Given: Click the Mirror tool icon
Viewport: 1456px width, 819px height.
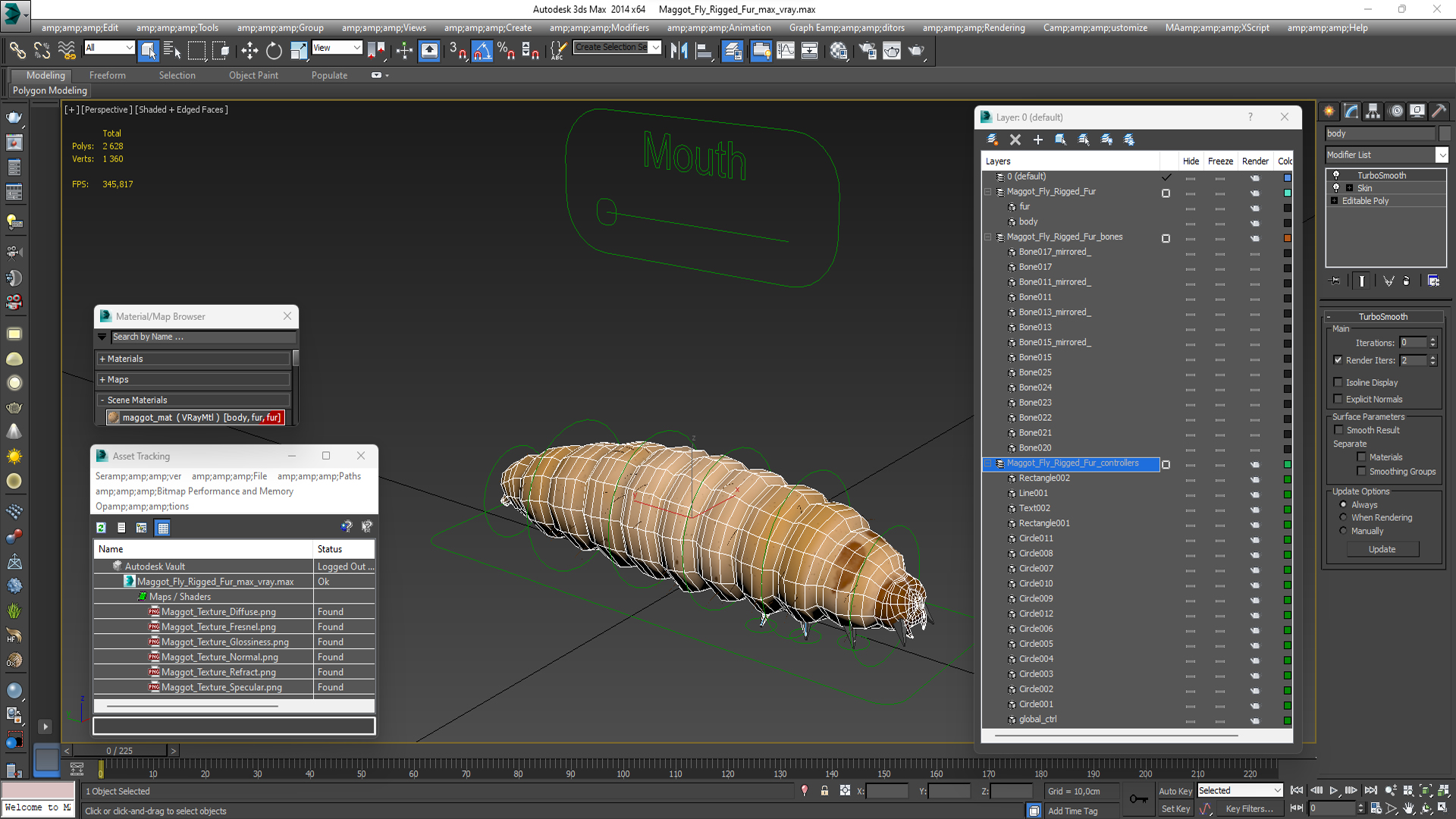Looking at the screenshot, I should 679,51.
